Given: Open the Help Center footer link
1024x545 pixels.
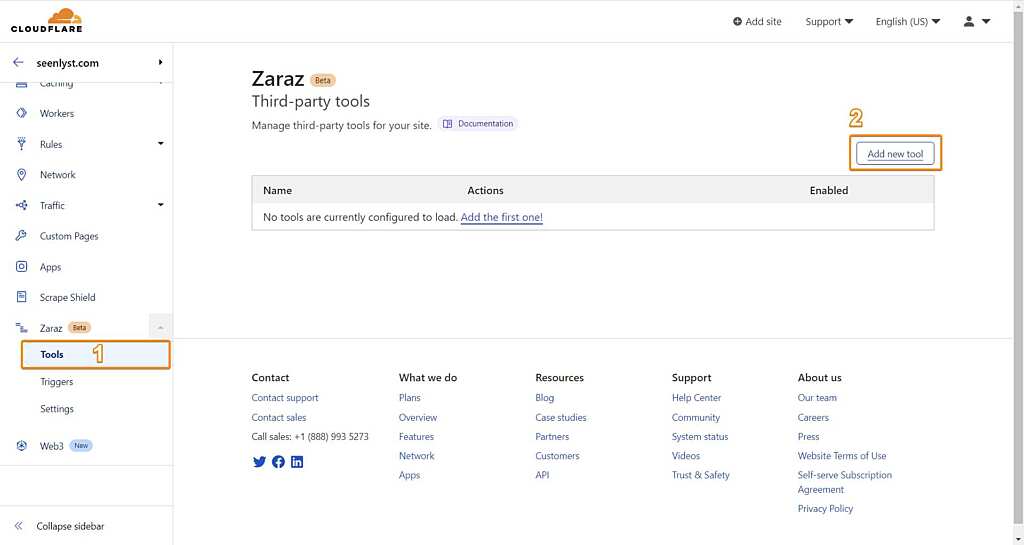Looking at the screenshot, I should click(x=696, y=397).
